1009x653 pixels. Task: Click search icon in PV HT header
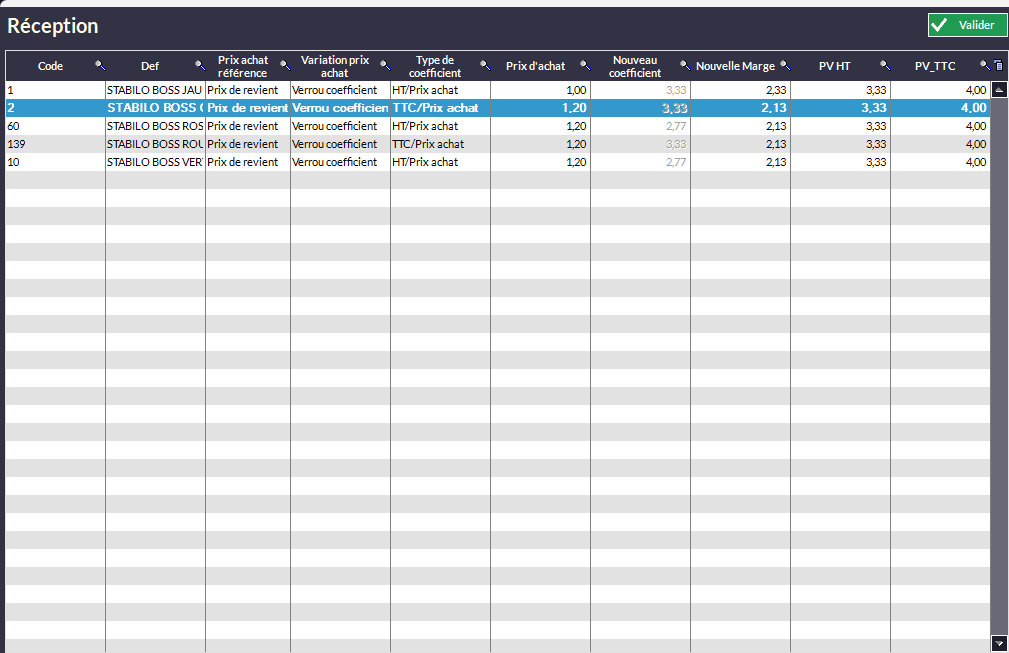[x=884, y=65]
